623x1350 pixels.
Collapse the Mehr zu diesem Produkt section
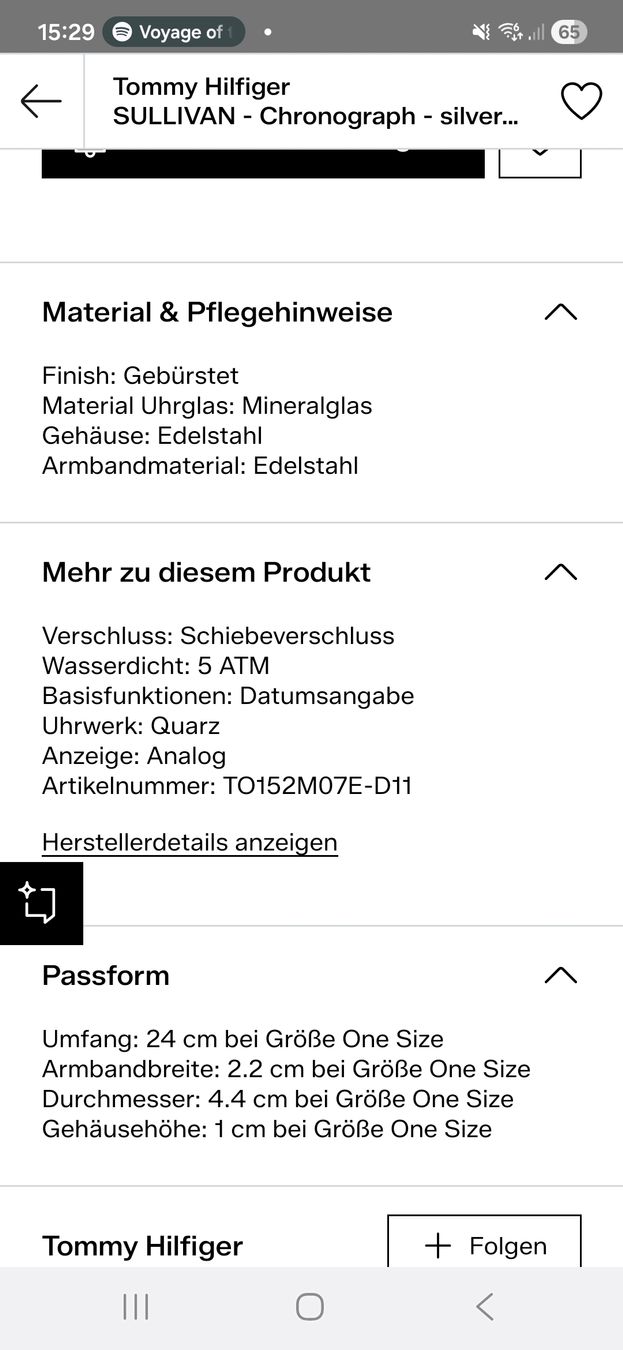click(560, 572)
